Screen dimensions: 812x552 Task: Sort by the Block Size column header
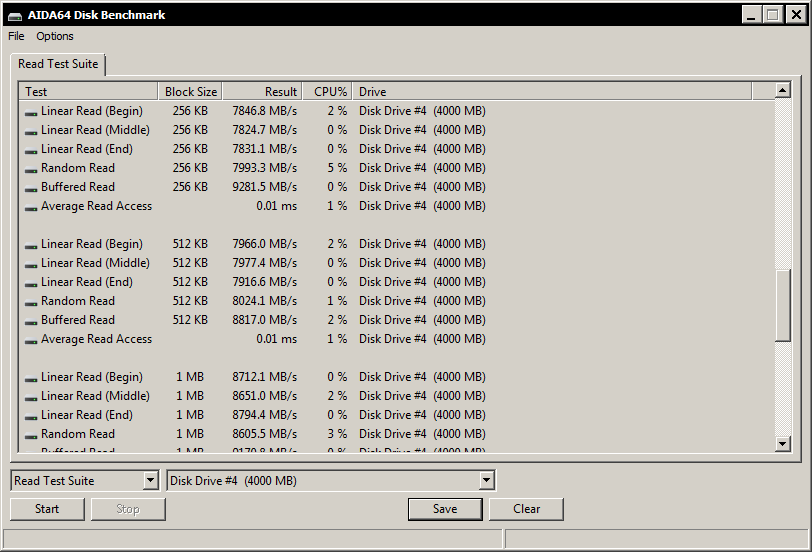pos(189,92)
